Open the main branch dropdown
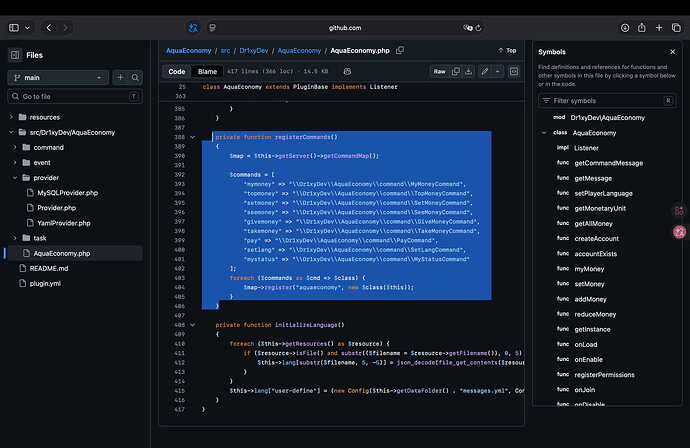Screen dimensions: 690x448 point(58,77)
